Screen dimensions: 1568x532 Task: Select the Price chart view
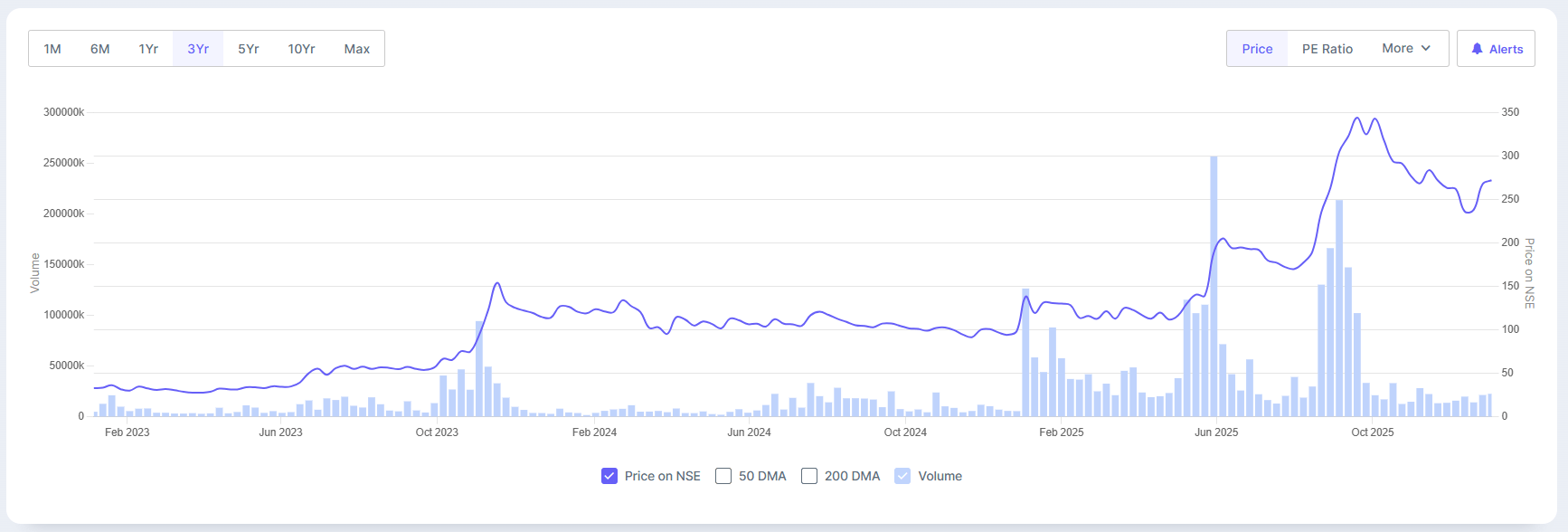(1256, 49)
